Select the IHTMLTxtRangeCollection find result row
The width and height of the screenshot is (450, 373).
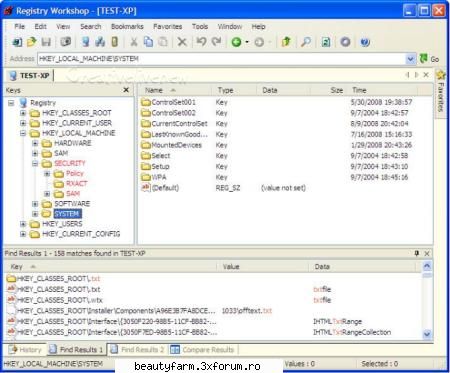(x=213, y=332)
